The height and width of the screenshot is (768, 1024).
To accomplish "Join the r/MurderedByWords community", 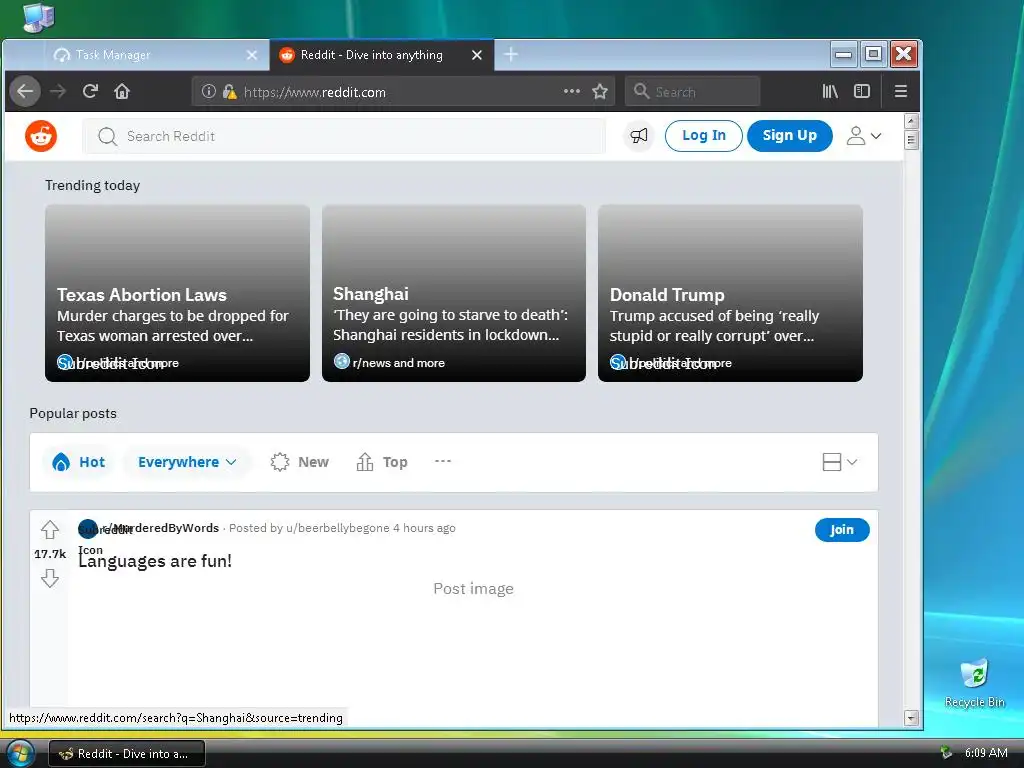I will coord(842,530).
